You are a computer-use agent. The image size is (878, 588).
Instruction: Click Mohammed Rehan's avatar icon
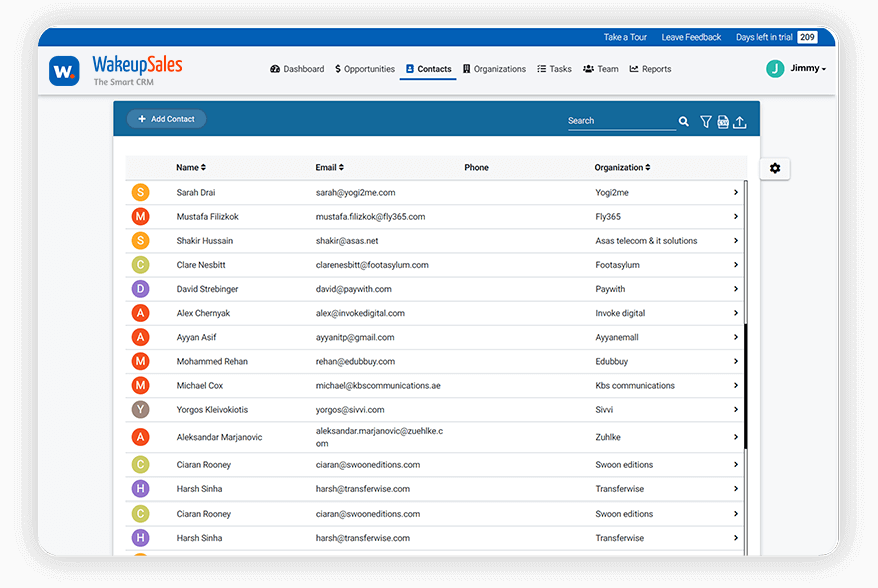tap(141, 361)
